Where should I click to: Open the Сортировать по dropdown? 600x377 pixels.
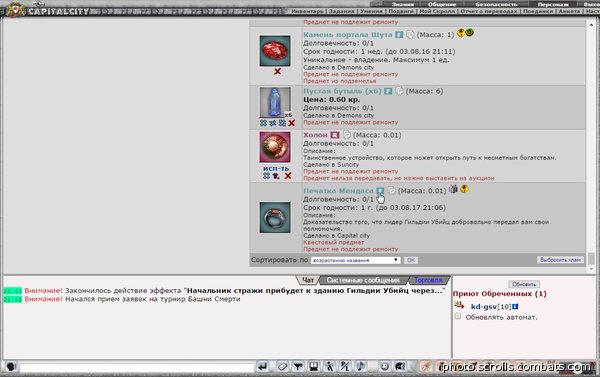[355, 260]
